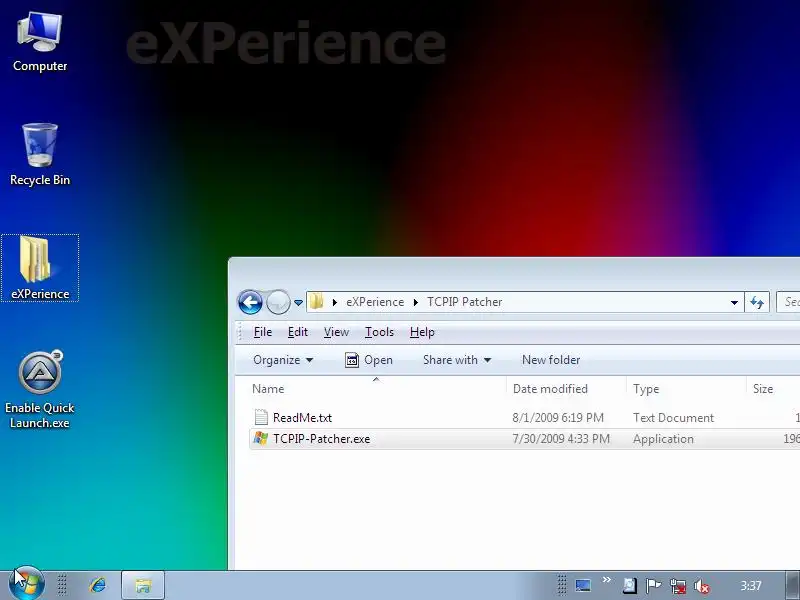The width and height of the screenshot is (800, 600).
Task: Click the Application type cell
Action: [663, 439]
